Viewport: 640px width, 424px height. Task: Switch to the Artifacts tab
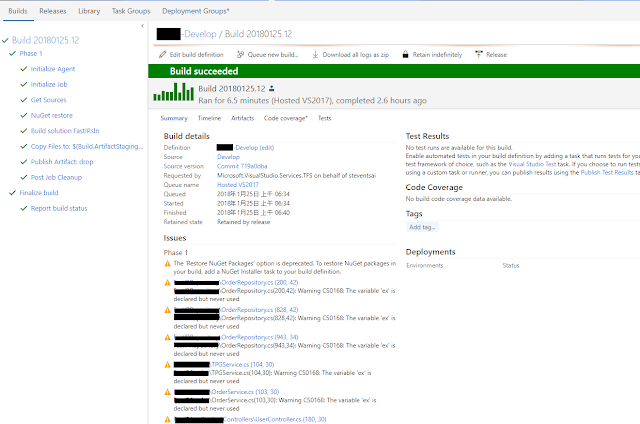pyautogui.click(x=242, y=118)
